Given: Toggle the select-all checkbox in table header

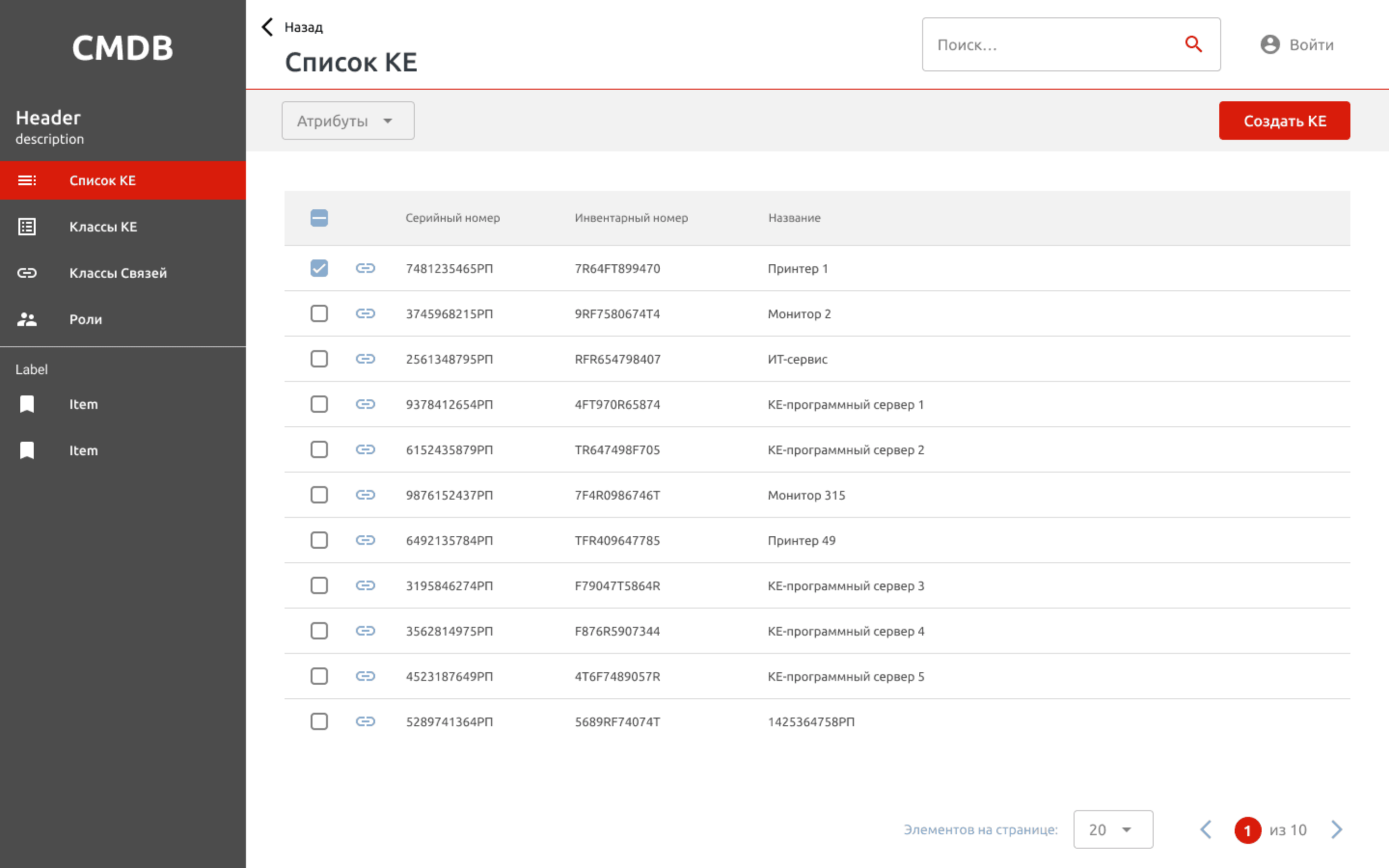Looking at the screenshot, I should coord(319,218).
